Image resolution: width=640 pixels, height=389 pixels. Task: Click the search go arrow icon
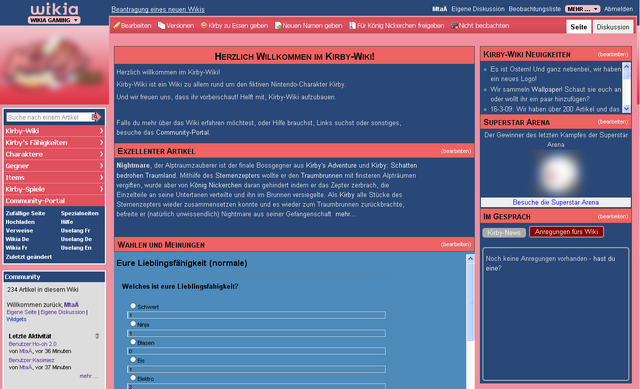pyautogui.click(x=96, y=117)
